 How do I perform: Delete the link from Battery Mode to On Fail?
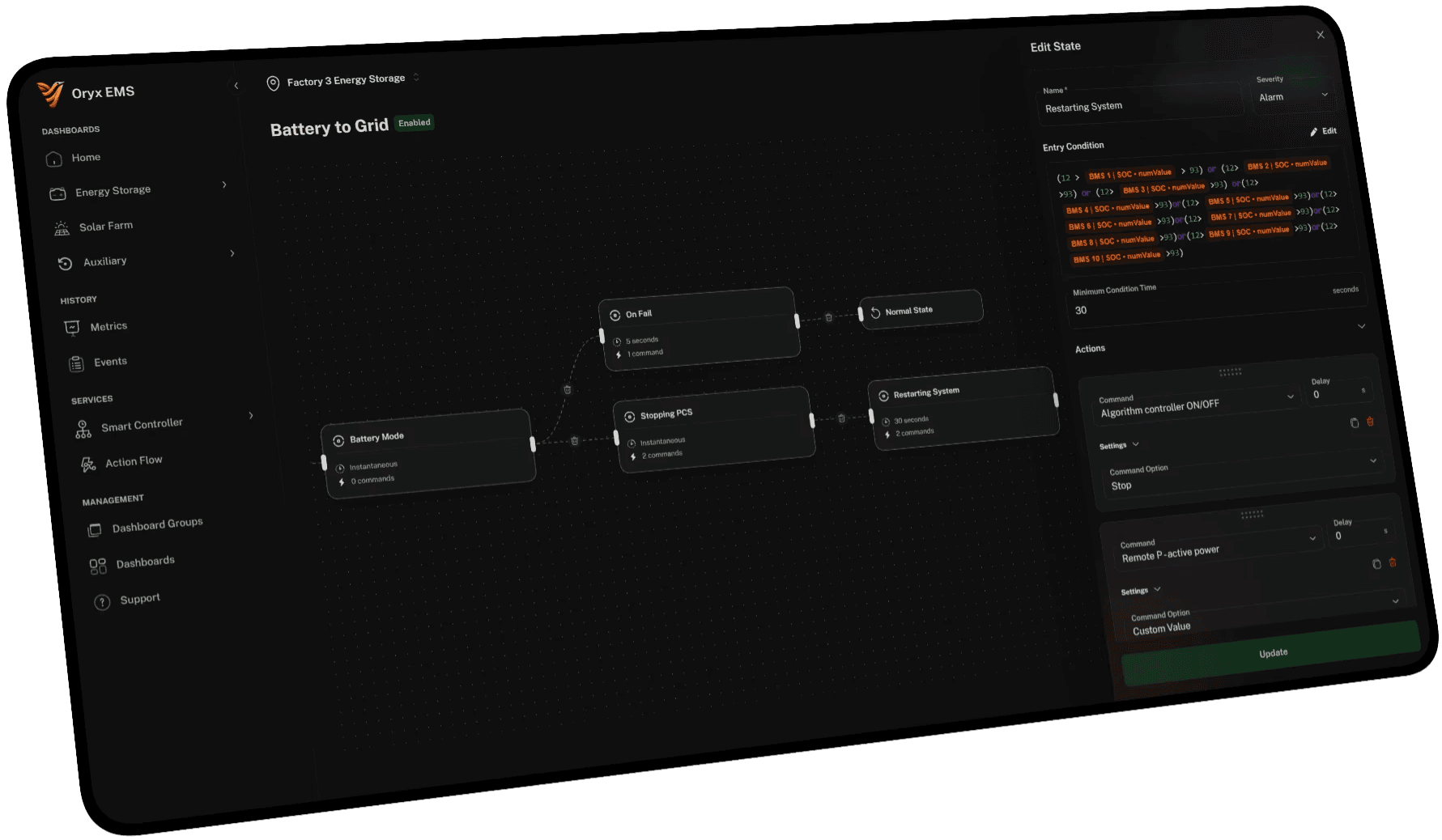[x=568, y=389]
